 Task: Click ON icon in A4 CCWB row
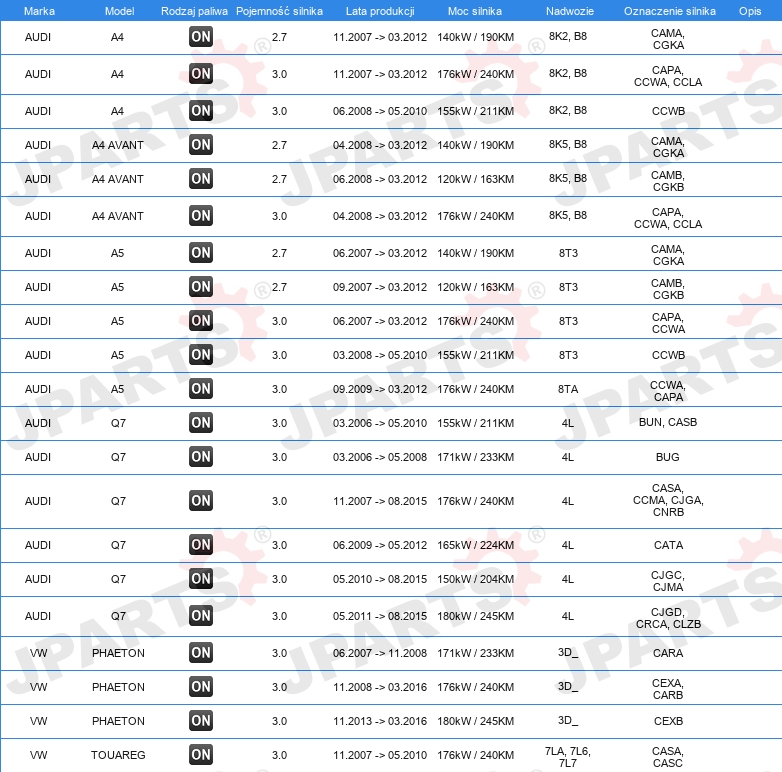coord(201,110)
